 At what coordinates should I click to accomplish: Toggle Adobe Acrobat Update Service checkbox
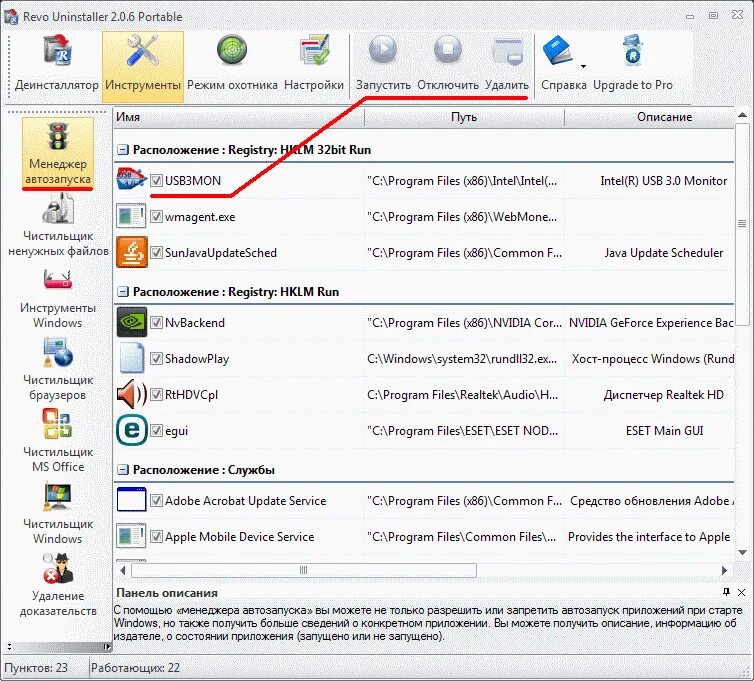coord(156,501)
